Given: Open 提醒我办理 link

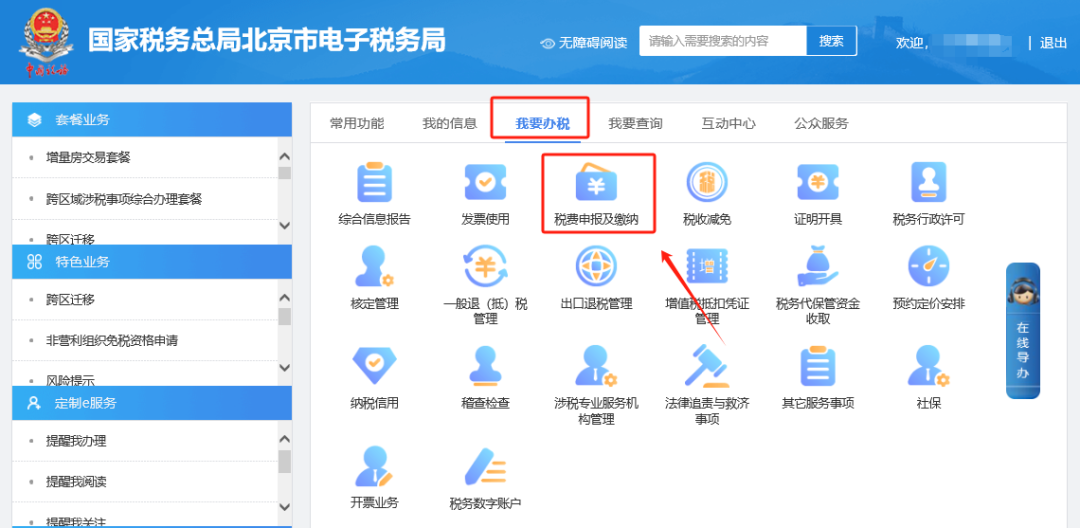Looking at the screenshot, I should pyautogui.click(x=76, y=441).
